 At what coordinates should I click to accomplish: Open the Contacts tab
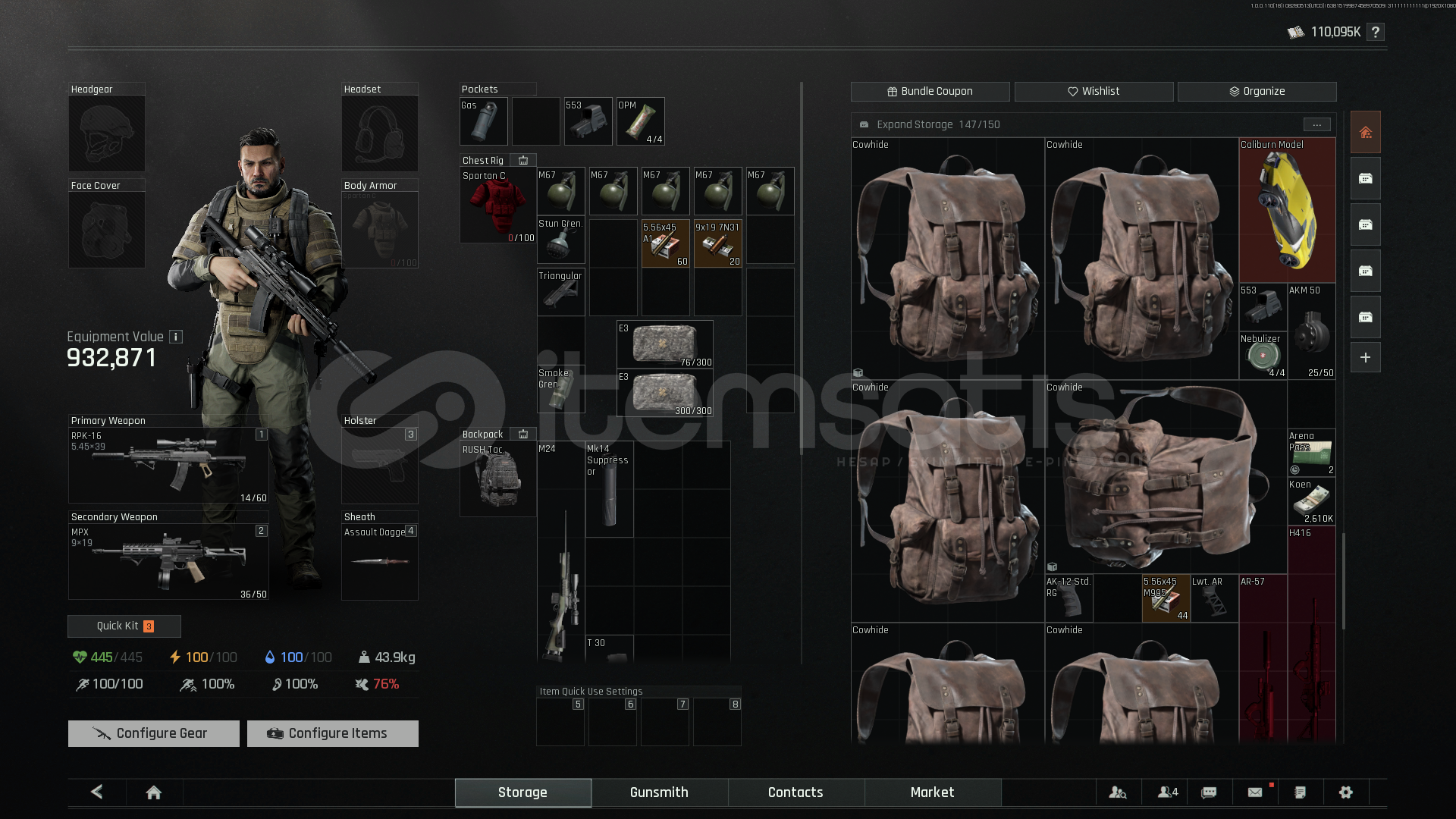pos(795,792)
